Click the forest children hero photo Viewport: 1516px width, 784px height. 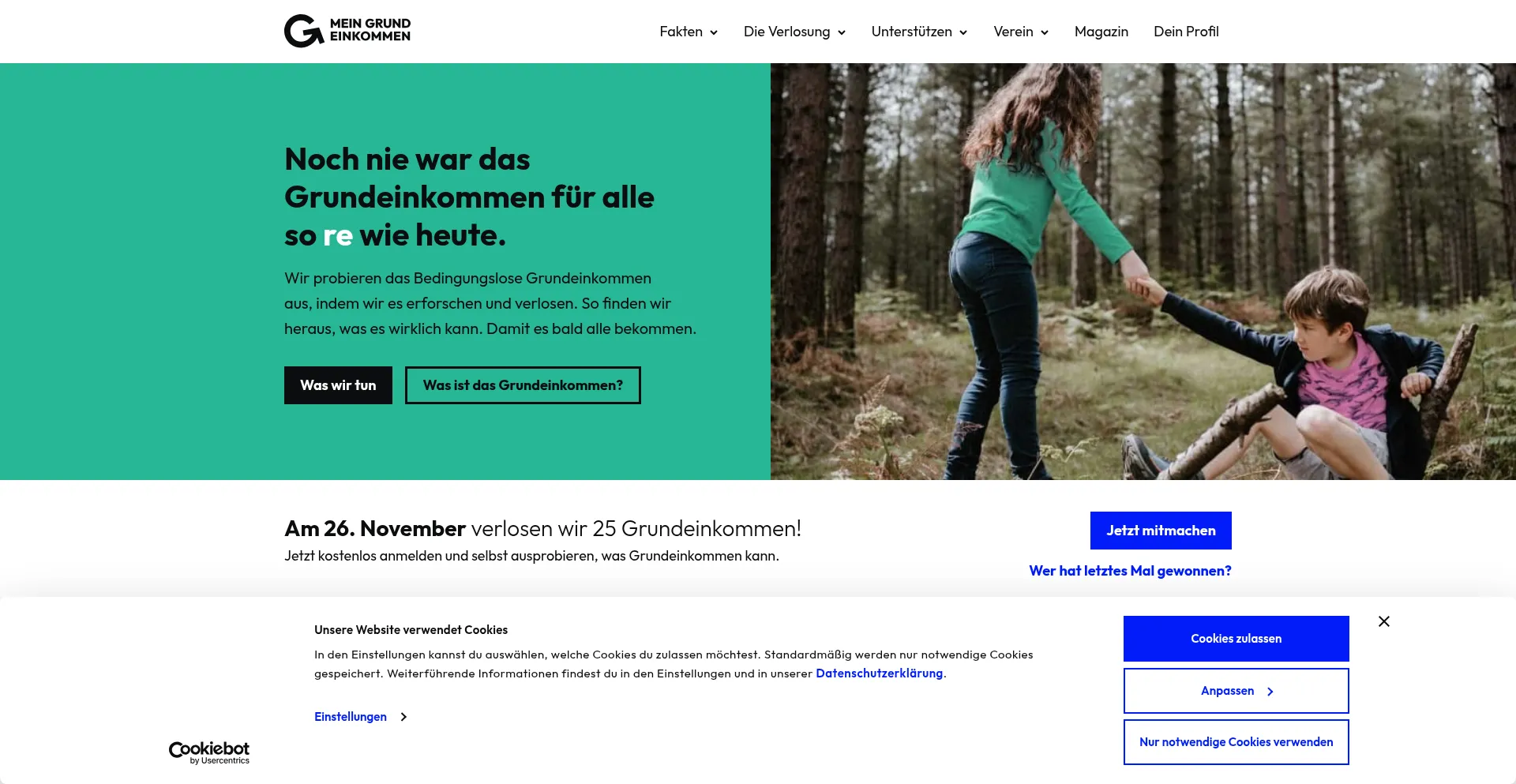click(1143, 272)
